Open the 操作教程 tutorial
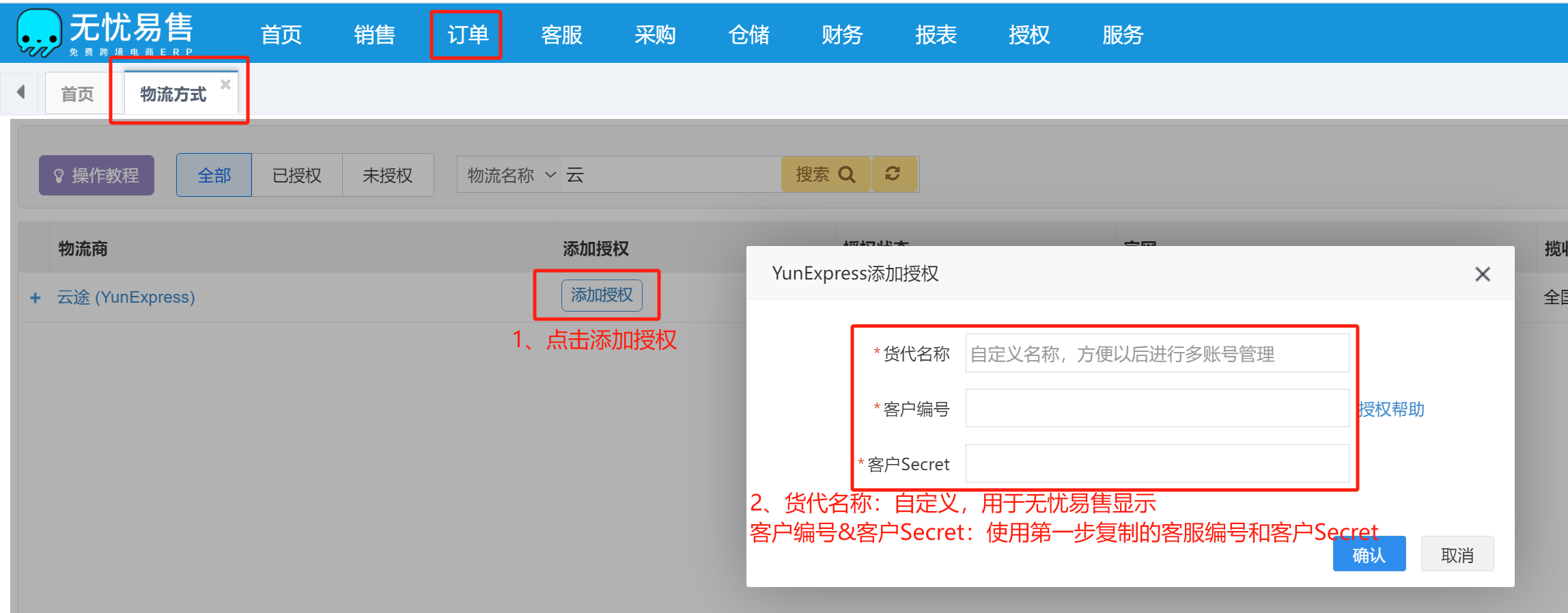This screenshot has height=613, width=1568. 96,176
